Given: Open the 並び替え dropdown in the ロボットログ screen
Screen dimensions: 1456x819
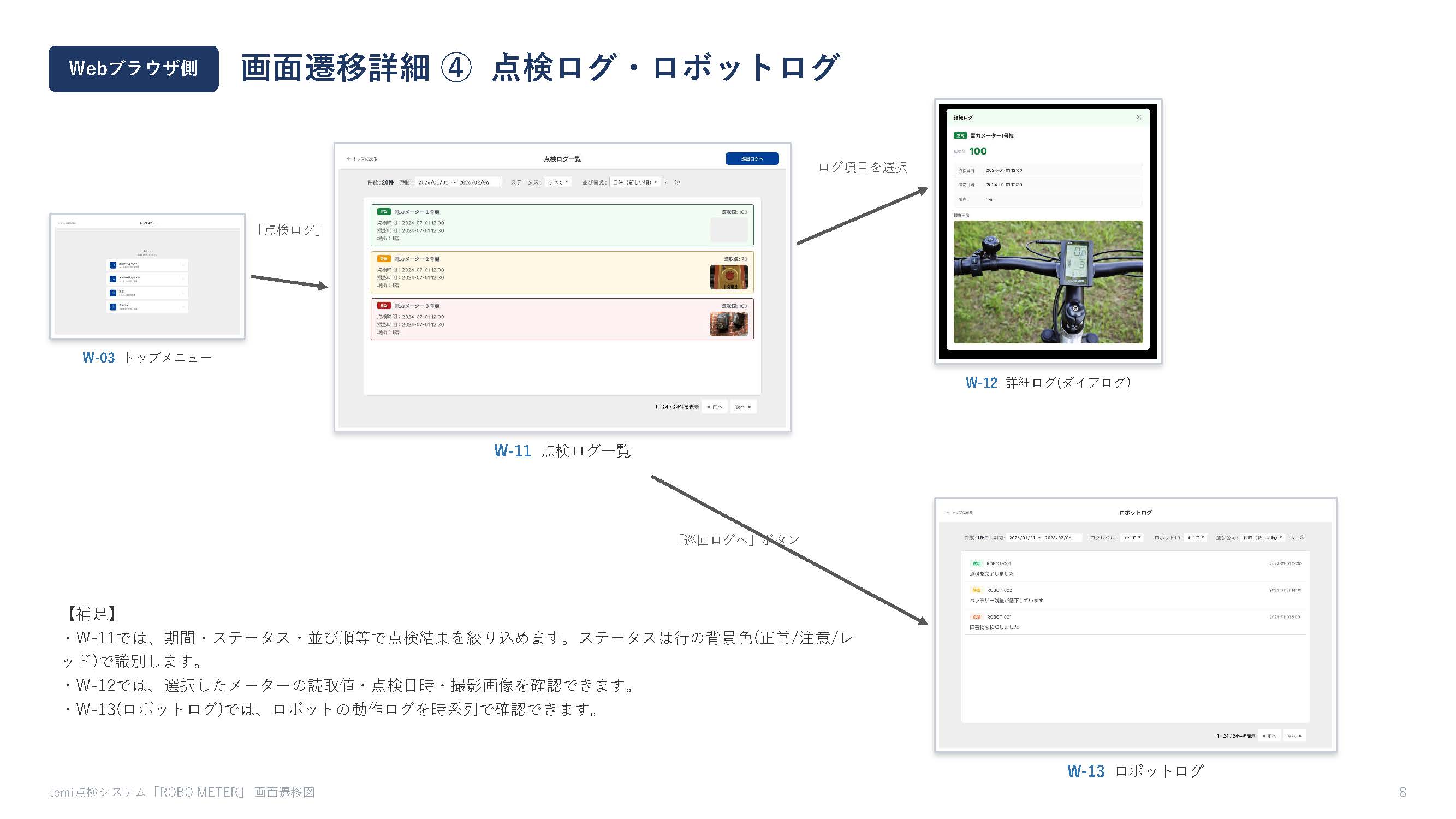Looking at the screenshot, I should tap(1263, 537).
